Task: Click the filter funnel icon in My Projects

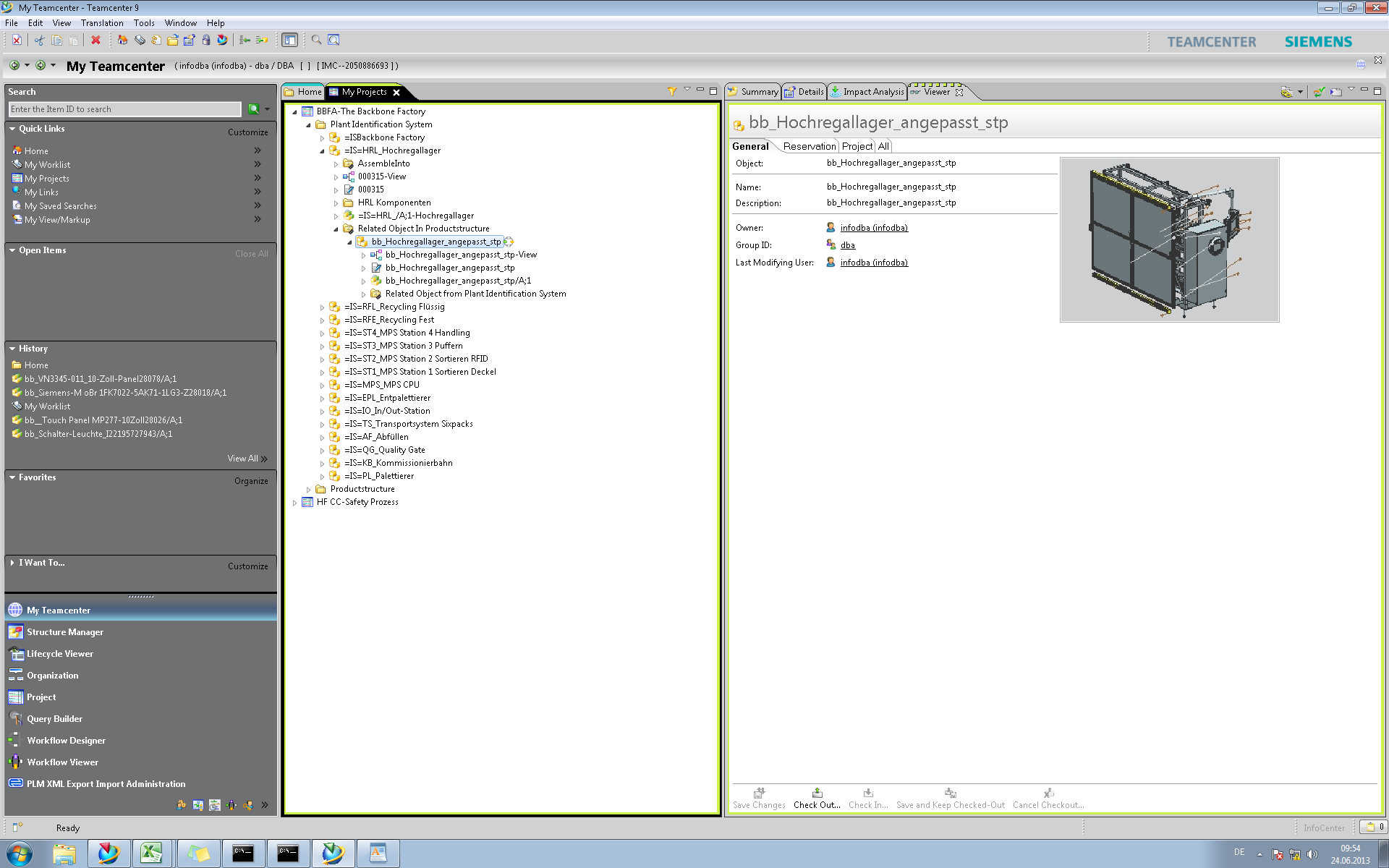Action: tap(672, 91)
